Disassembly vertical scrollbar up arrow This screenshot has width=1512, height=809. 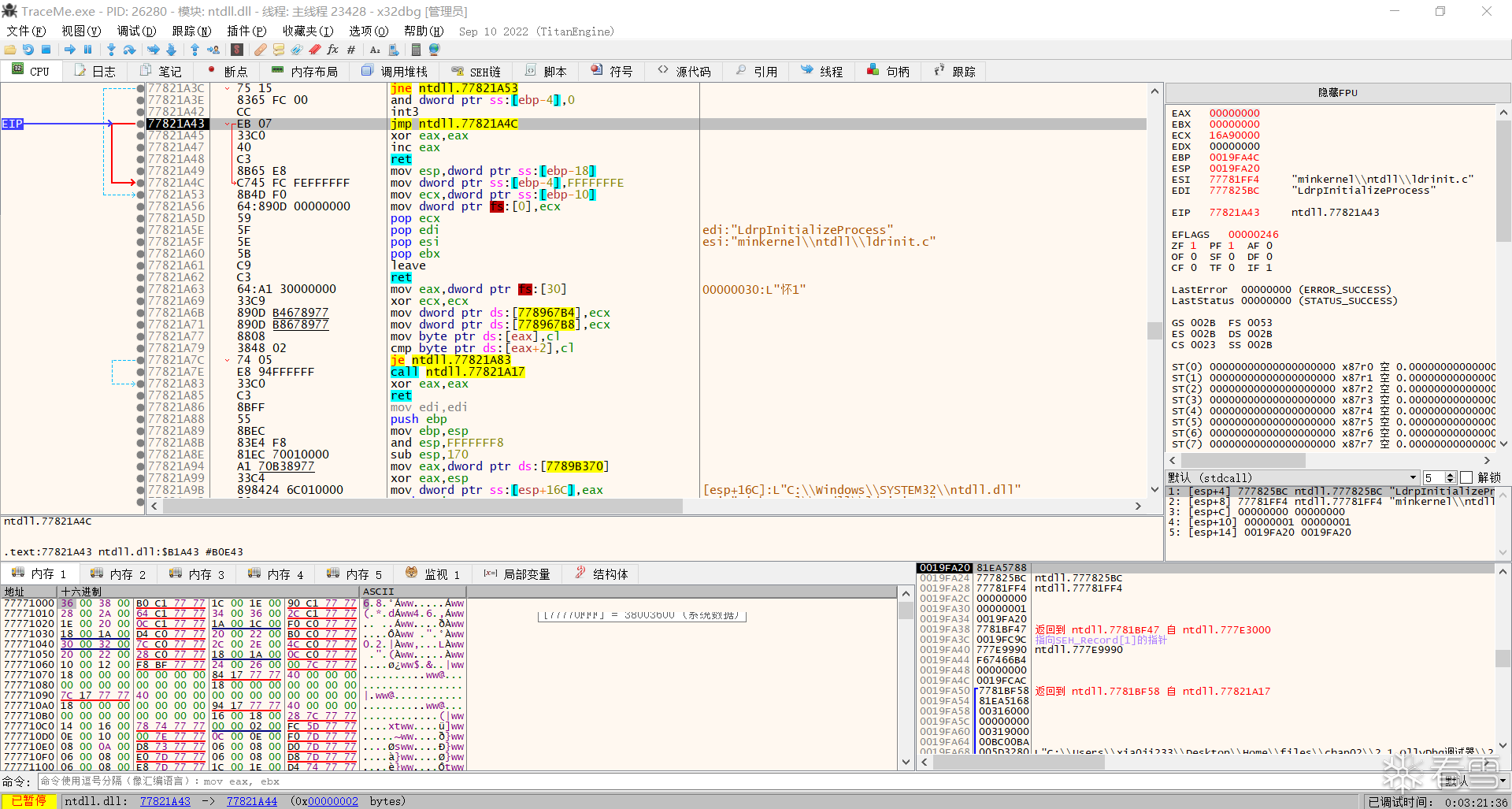(x=1154, y=91)
